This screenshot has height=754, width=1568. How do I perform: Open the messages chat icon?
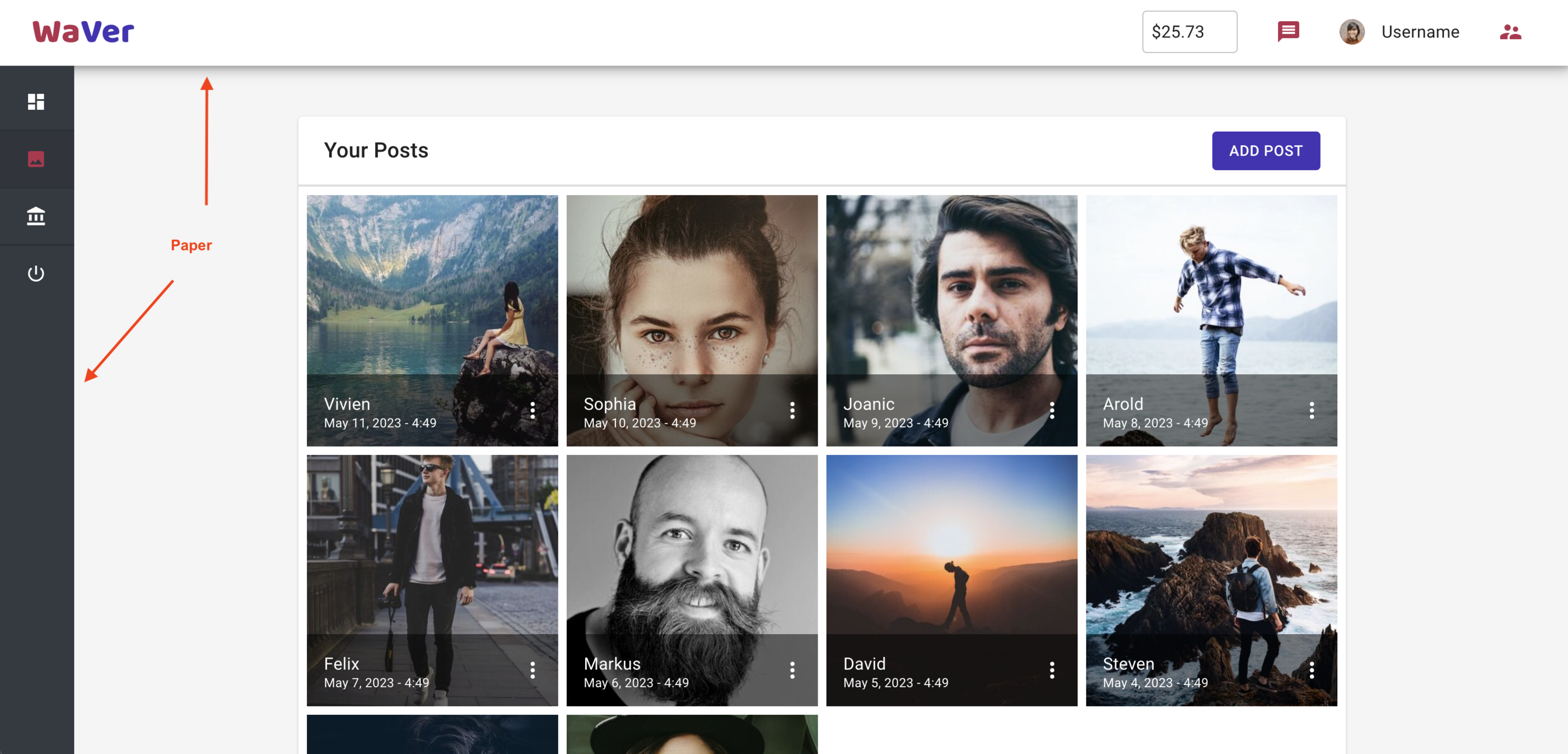1288,32
